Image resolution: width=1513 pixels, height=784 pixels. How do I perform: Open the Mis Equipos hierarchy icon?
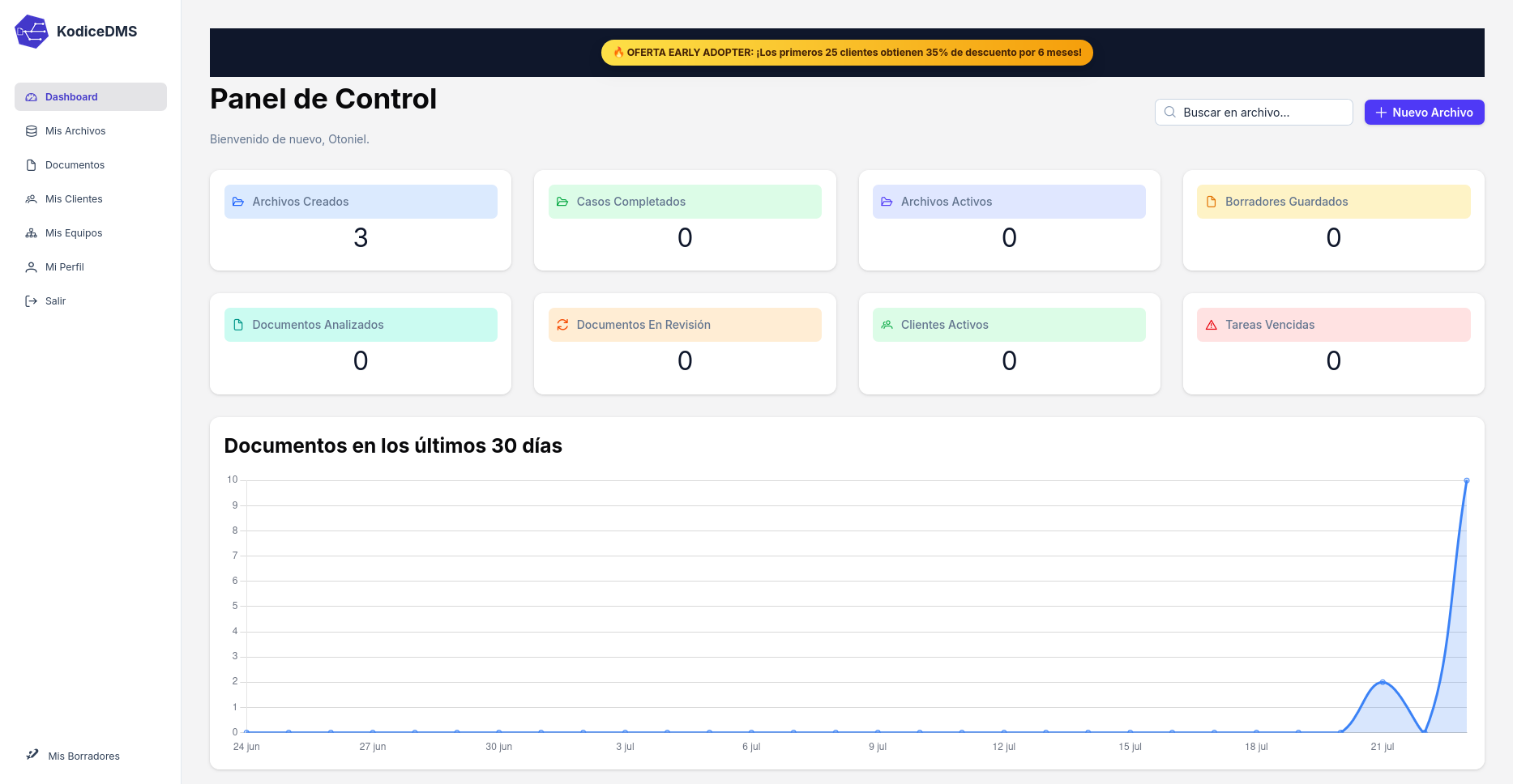[32, 233]
